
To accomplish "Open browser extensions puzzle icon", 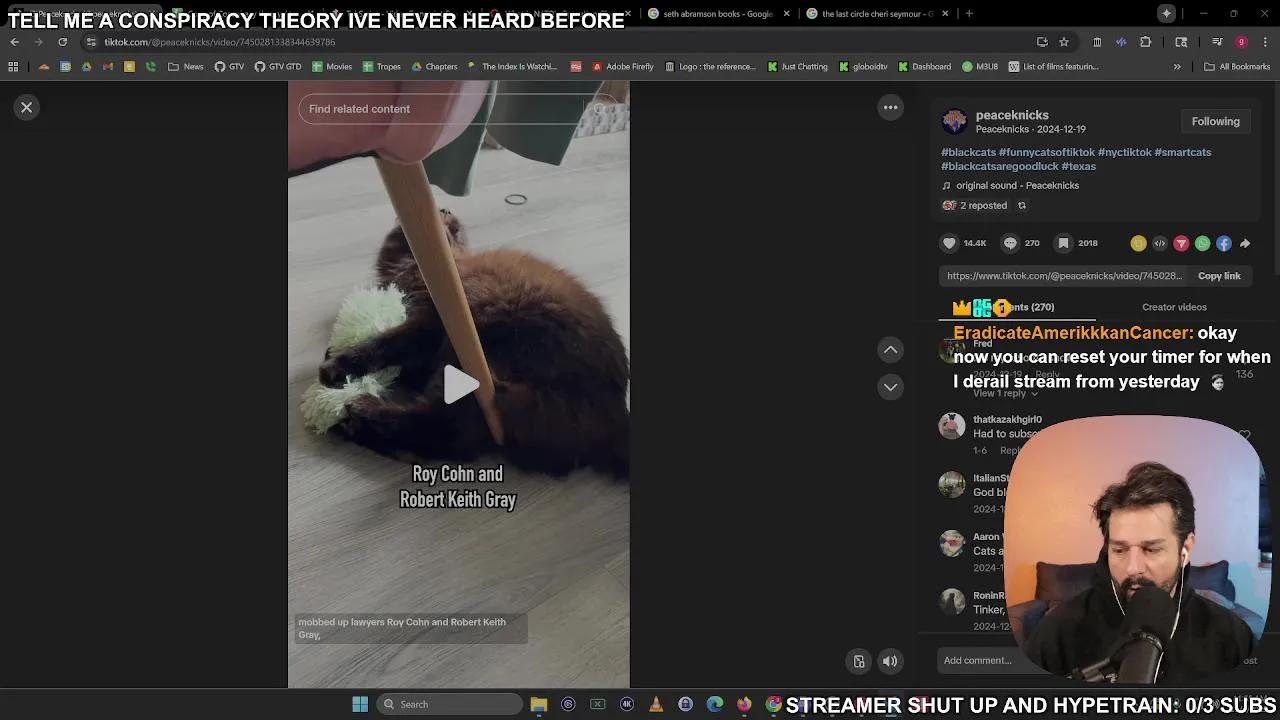I will (1145, 42).
